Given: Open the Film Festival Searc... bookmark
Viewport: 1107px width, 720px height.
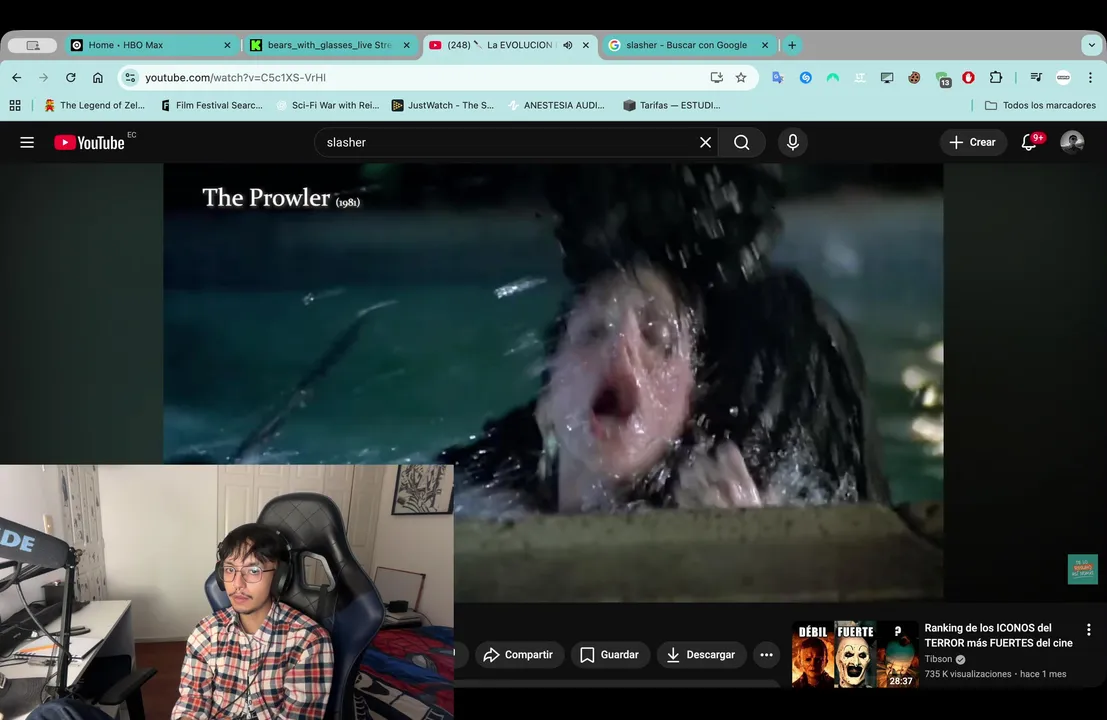Looking at the screenshot, I should 213,105.
